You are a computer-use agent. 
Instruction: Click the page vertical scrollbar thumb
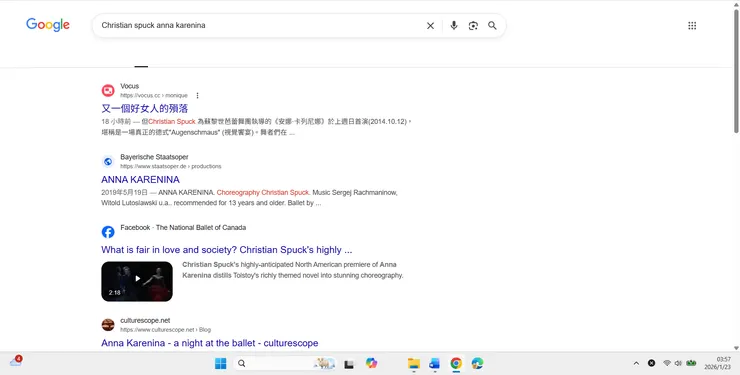(x=736, y=71)
